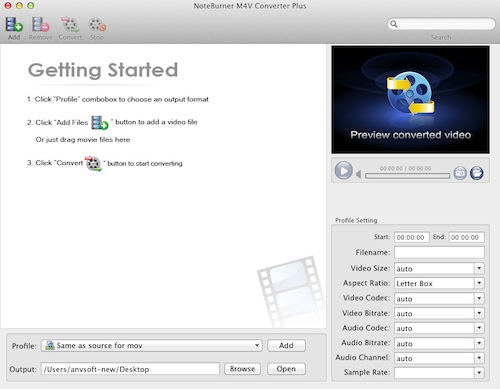This screenshot has height=389, width=500.
Task: Click the playback progress slider
Action: point(407,176)
